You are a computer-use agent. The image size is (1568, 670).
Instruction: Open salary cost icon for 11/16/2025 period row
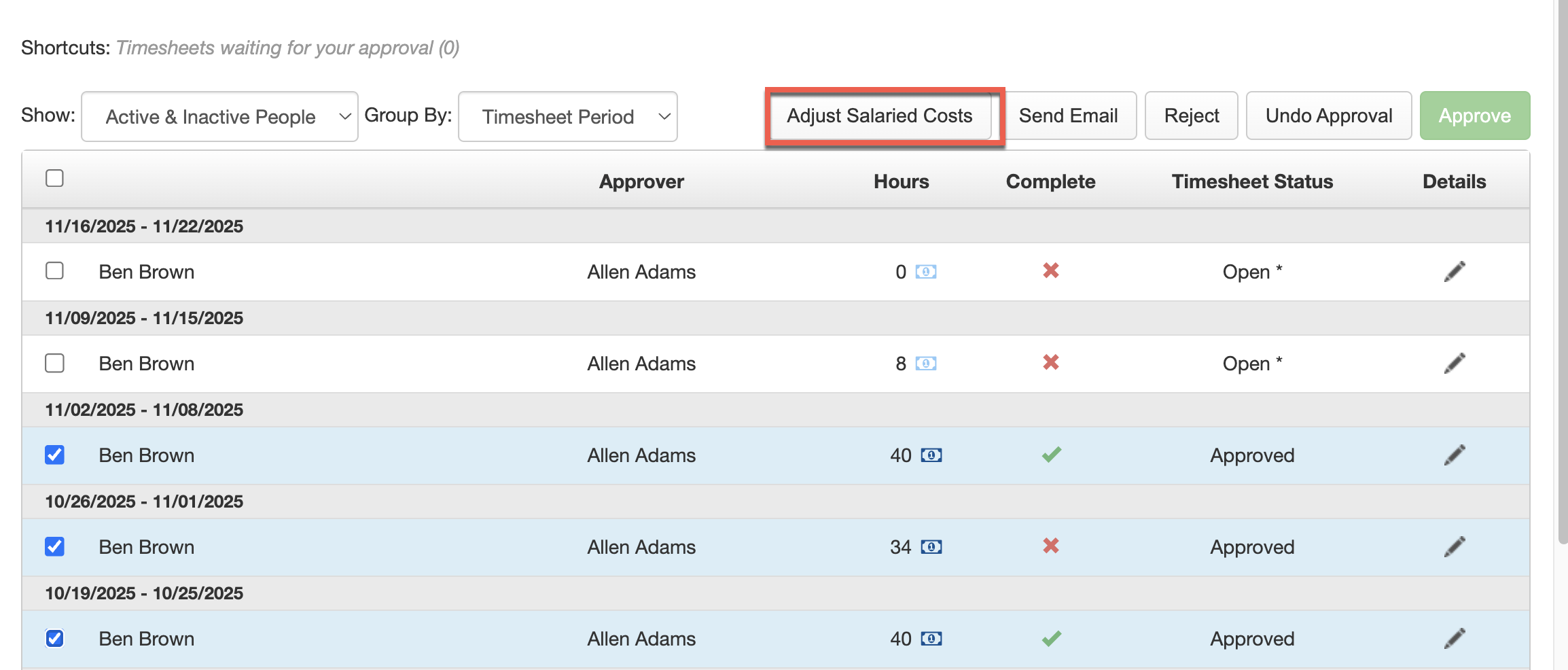coord(925,272)
